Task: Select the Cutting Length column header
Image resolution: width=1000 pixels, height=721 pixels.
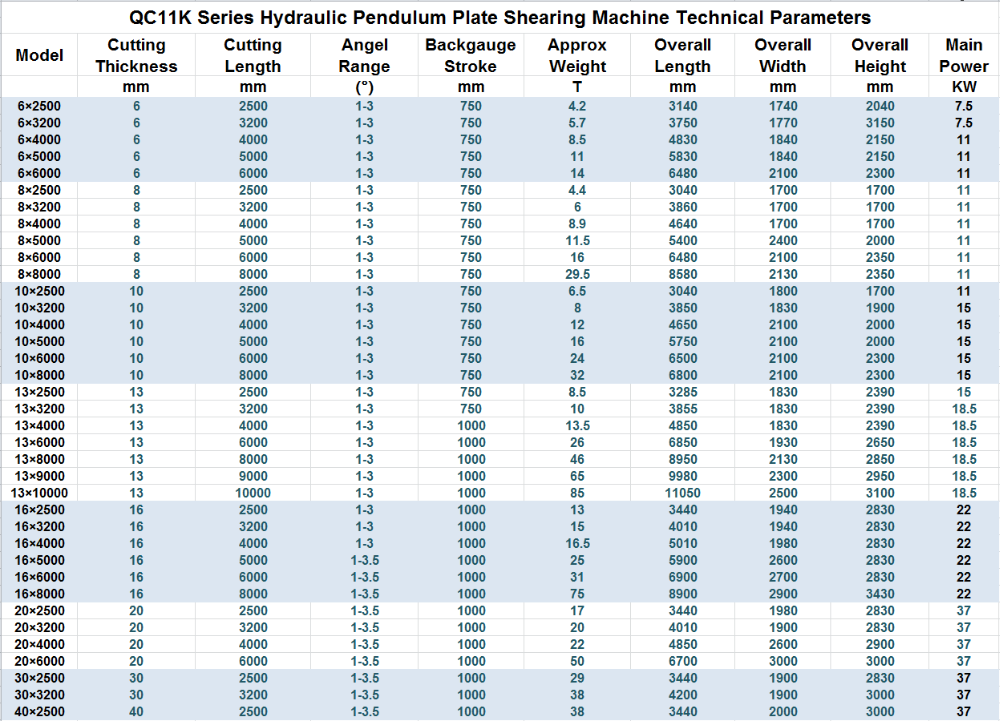Action: pos(253,55)
